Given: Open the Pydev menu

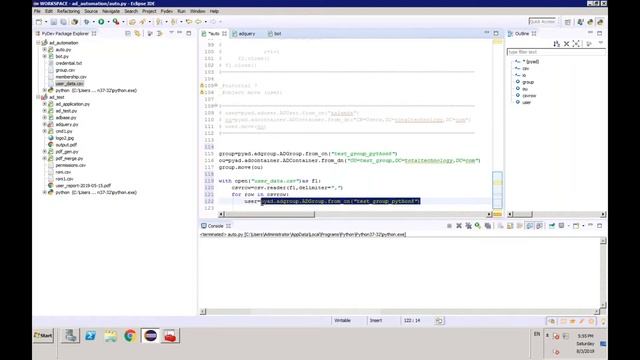Looking at the screenshot, I should [167, 11].
